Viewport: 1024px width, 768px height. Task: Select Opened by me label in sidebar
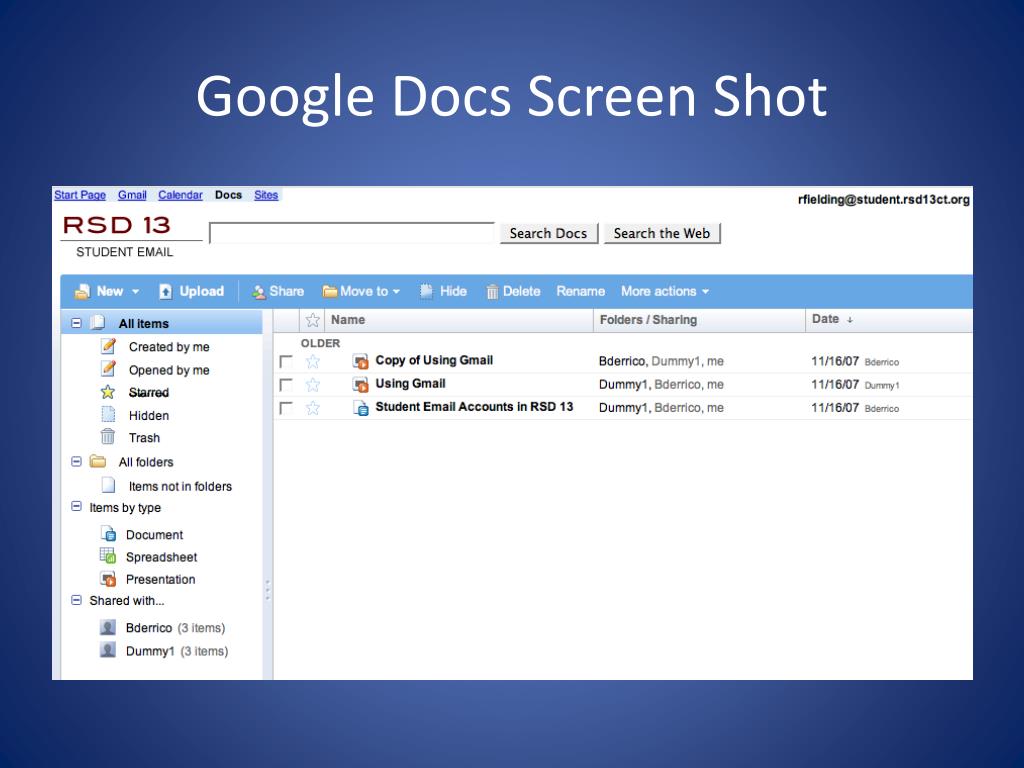coord(169,370)
